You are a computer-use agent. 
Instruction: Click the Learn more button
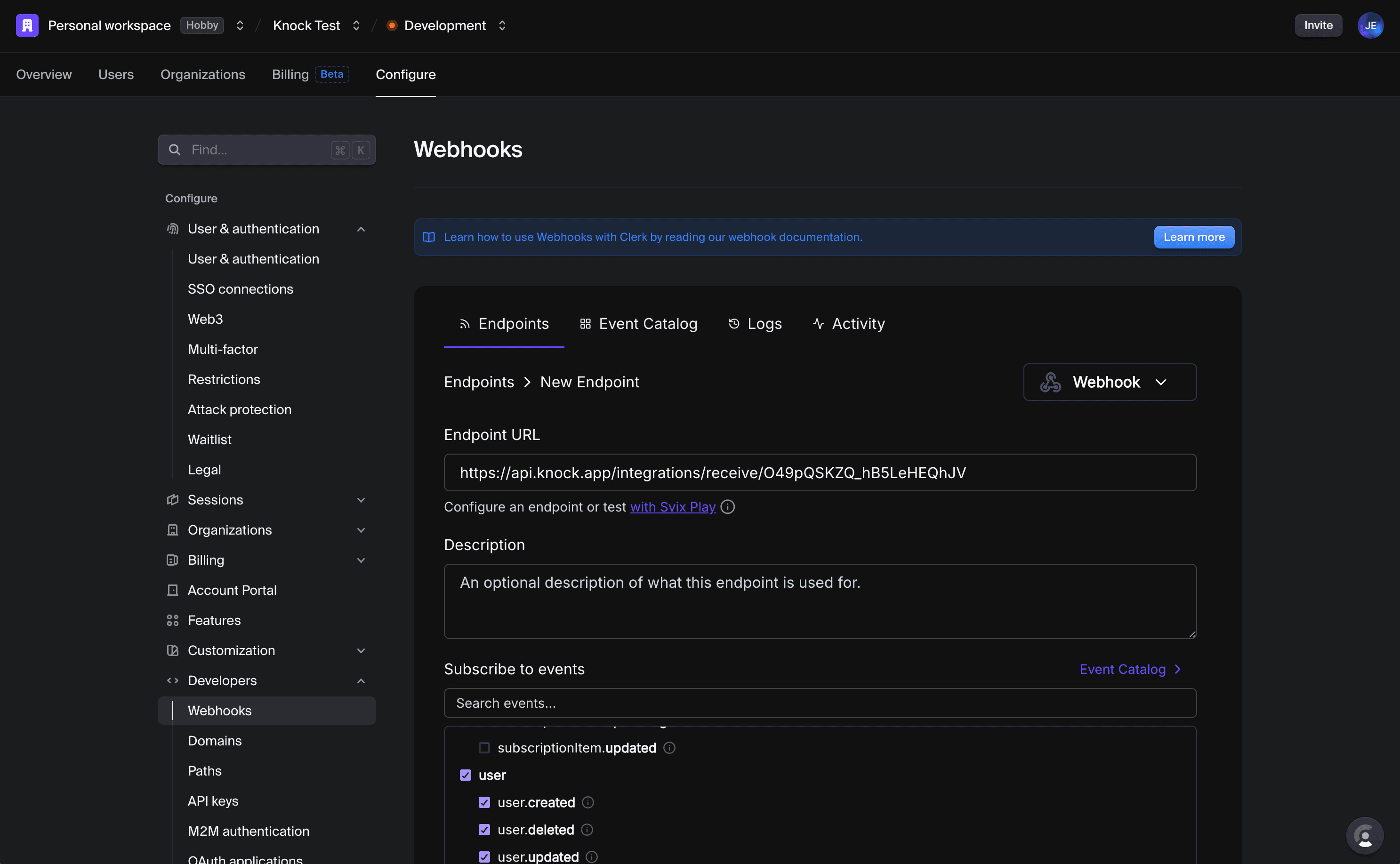click(1194, 237)
